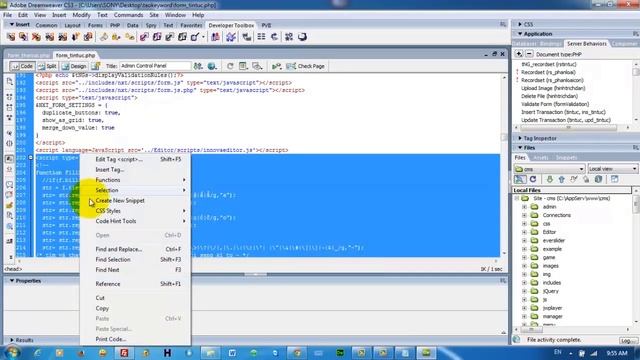The height and width of the screenshot is (360, 640).
Task: Open the Local view dropdown
Action: click(x=612, y=169)
